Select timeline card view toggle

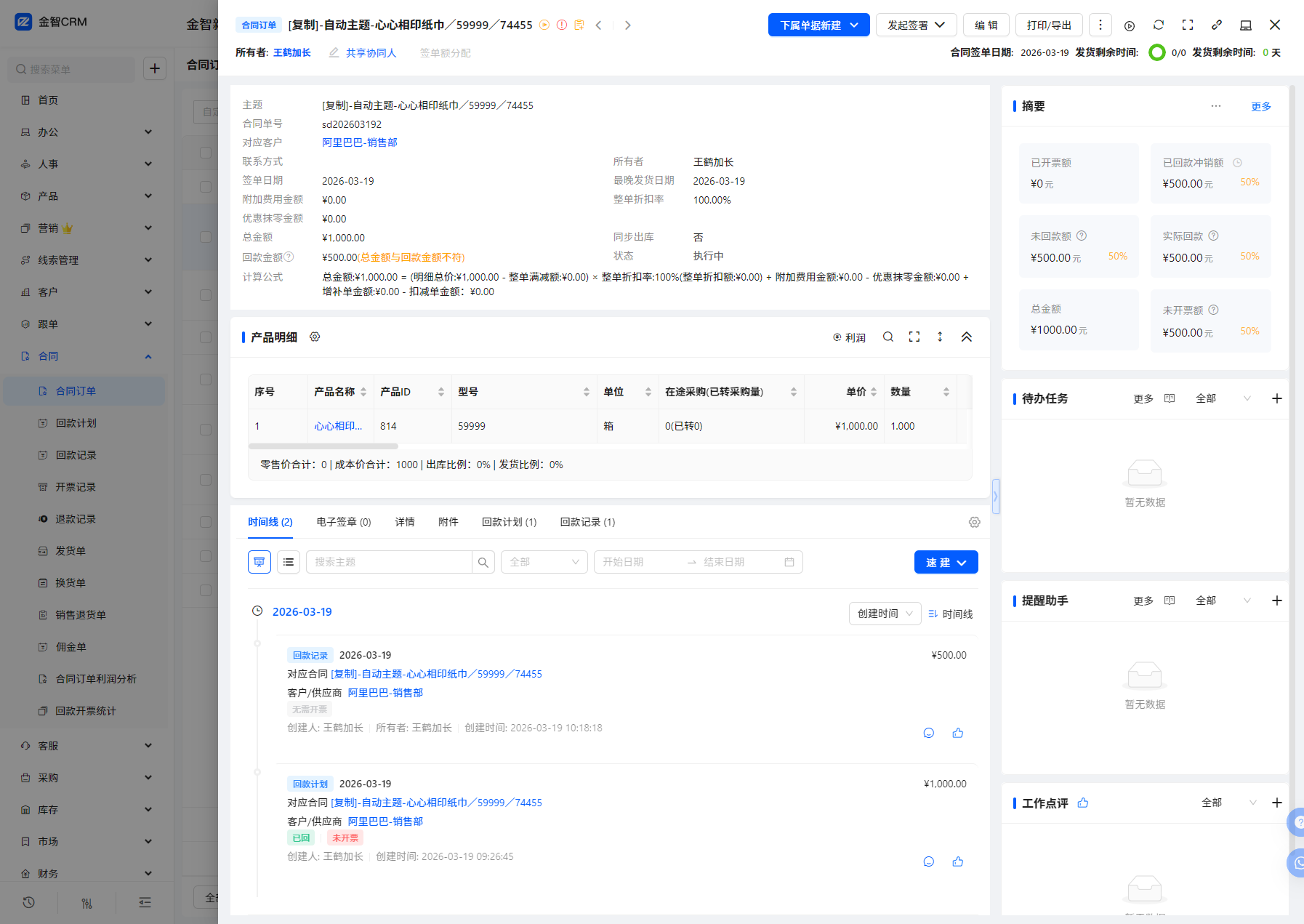[x=259, y=562]
